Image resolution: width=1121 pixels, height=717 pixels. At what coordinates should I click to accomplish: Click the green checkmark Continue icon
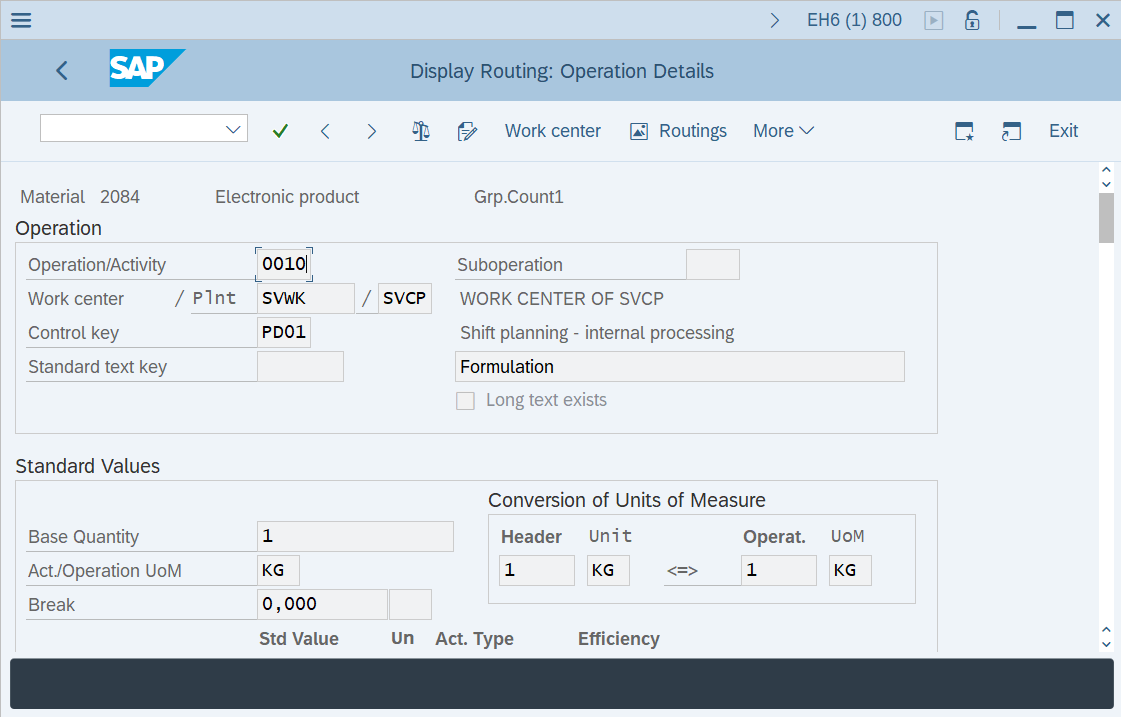pyautogui.click(x=280, y=130)
